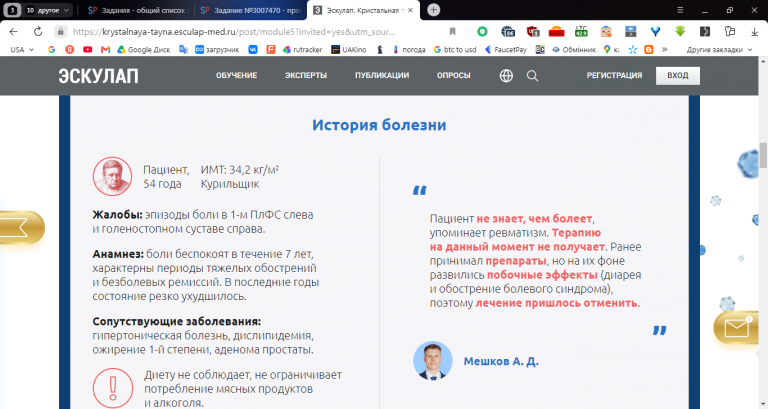Switch to 'Задания - общий список' tab
Viewport: 768px width, 409px height.
(x=138, y=10)
